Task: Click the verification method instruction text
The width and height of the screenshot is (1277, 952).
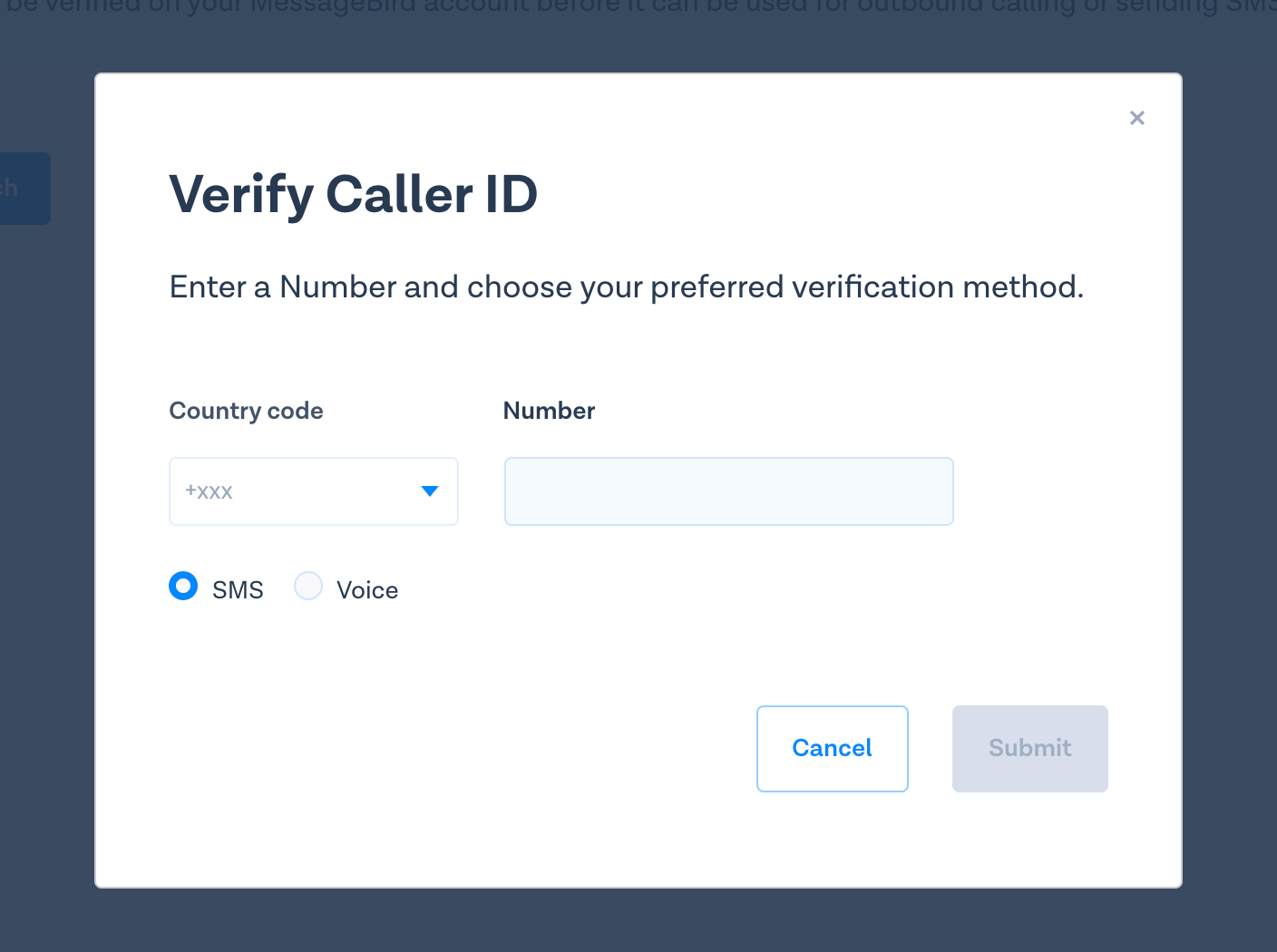Action: pos(627,287)
